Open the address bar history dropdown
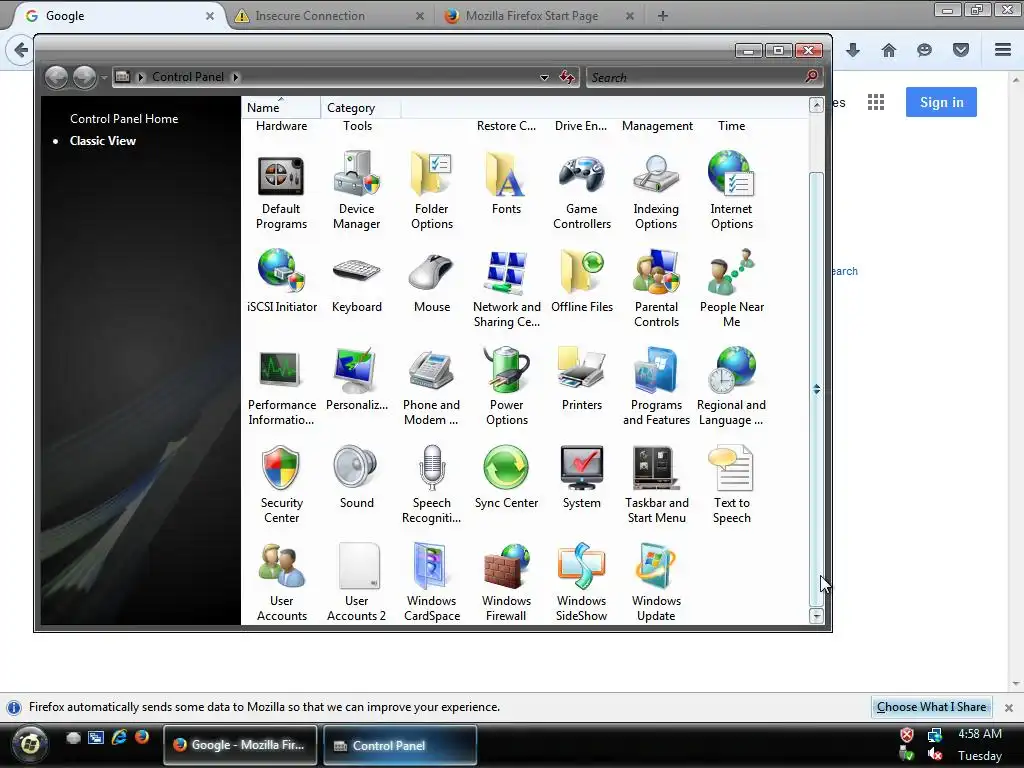The width and height of the screenshot is (1024, 768). tap(544, 77)
